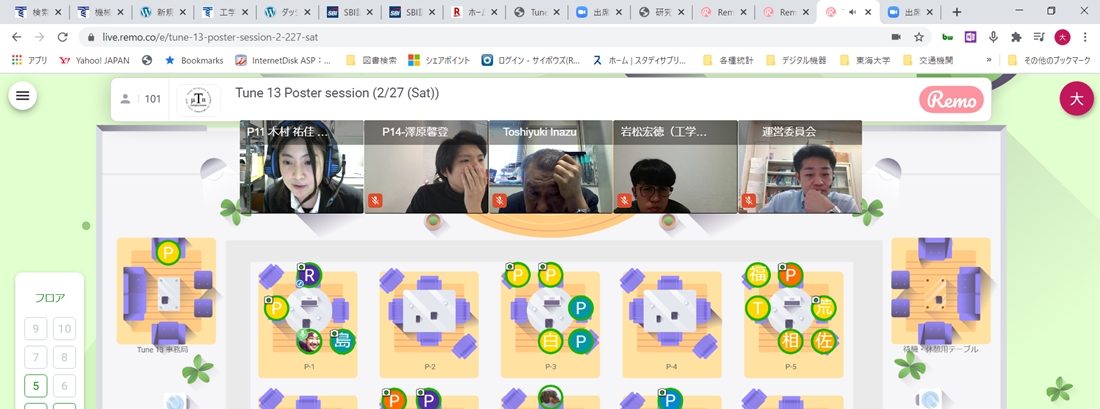Switch to the 新規 WordPress tab

point(163,12)
